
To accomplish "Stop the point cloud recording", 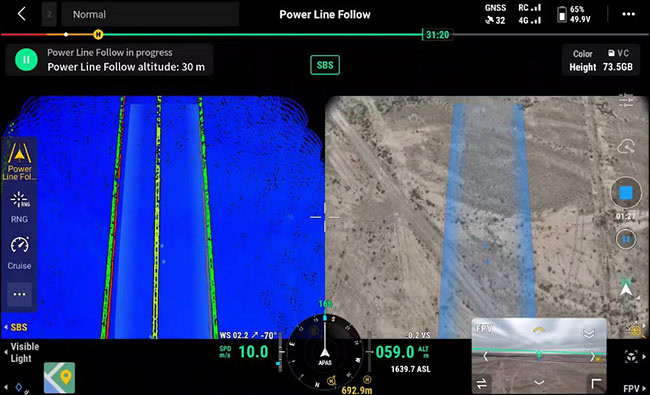I will tap(626, 193).
